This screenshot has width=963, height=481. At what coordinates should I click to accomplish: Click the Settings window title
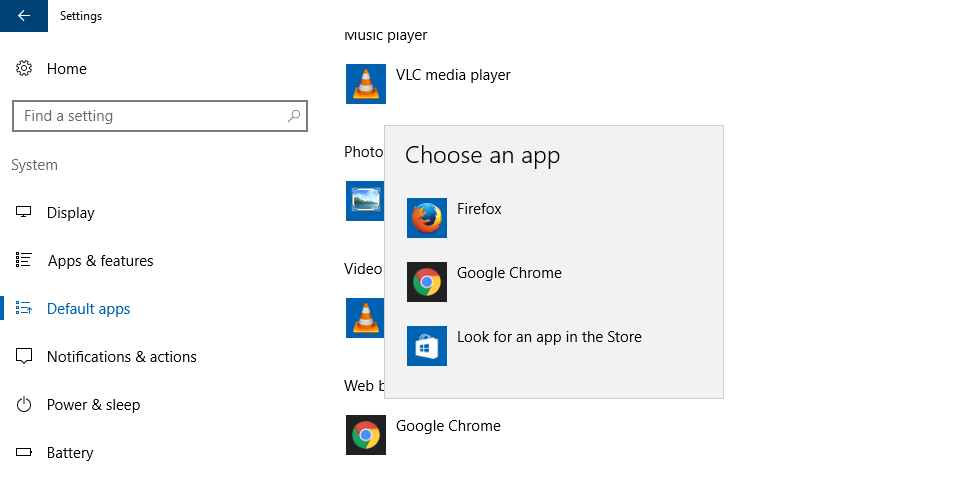click(81, 16)
